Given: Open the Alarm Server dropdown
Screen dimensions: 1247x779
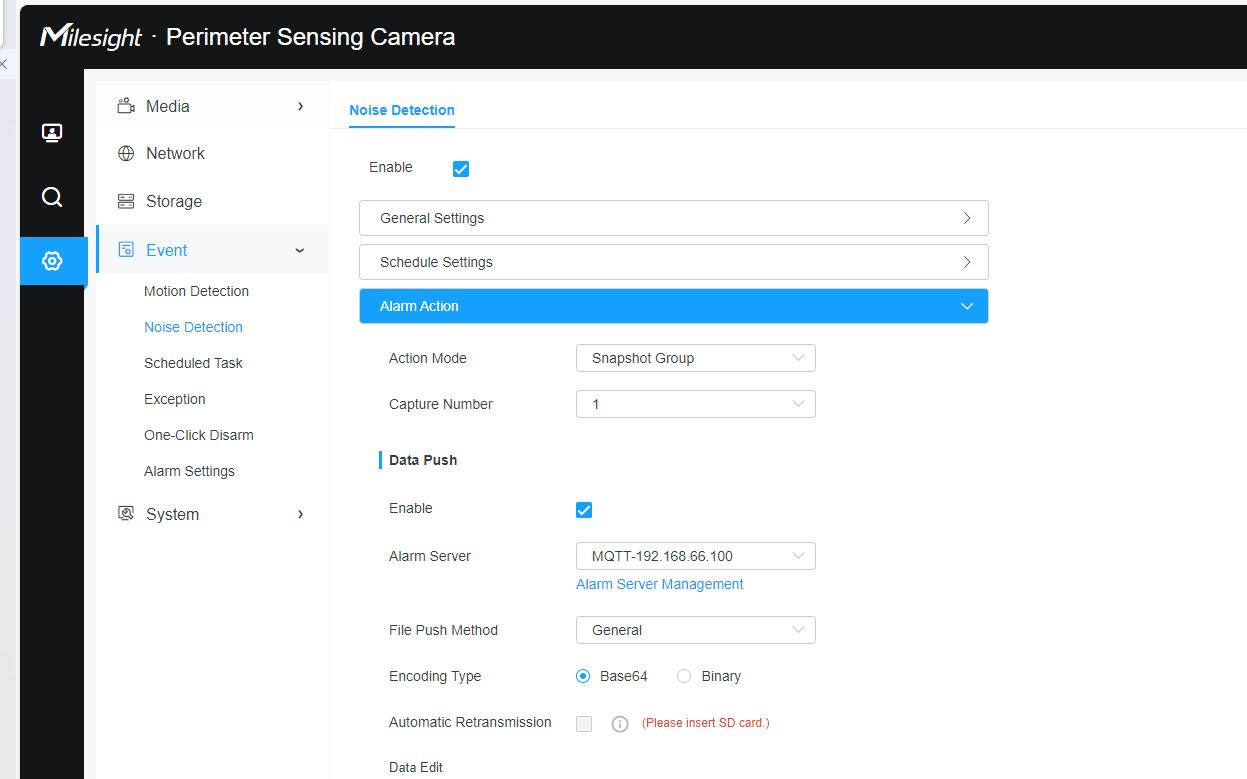Looking at the screenshot, I should pos(696,556).
